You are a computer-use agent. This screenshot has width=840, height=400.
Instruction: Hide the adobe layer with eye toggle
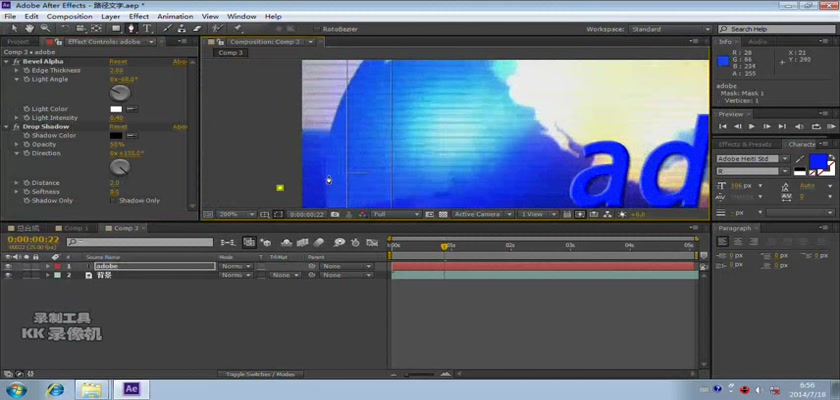(x=8, y=266)
